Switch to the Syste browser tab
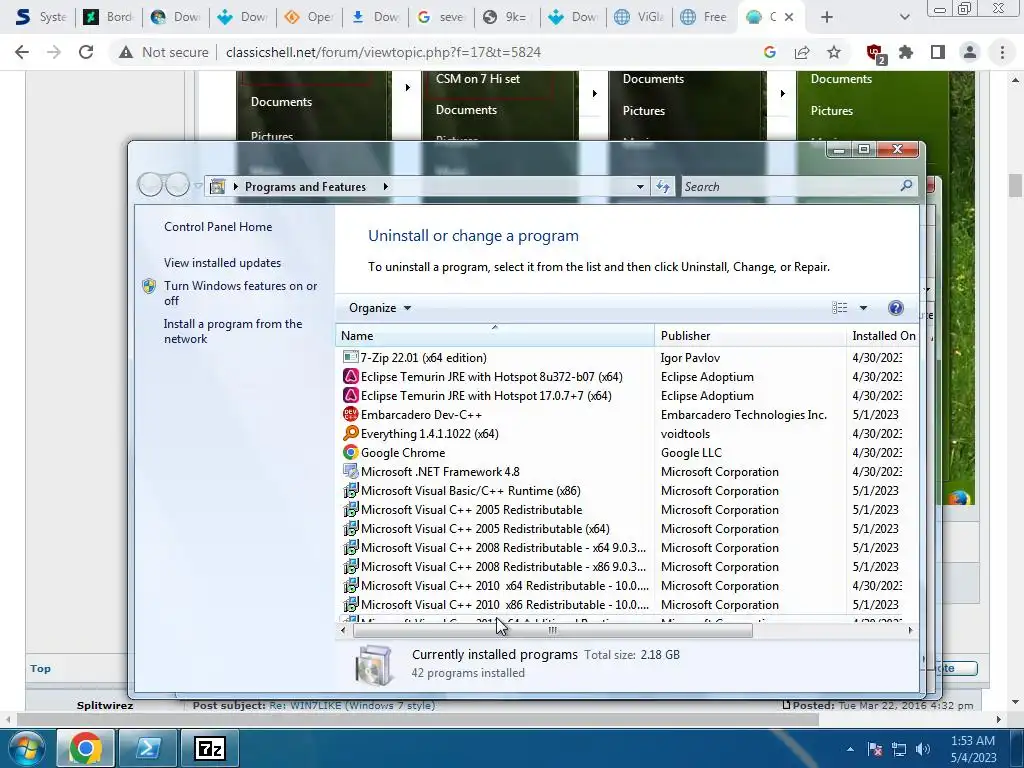This screenshot has height=768, width=1024. coord(40,17)
